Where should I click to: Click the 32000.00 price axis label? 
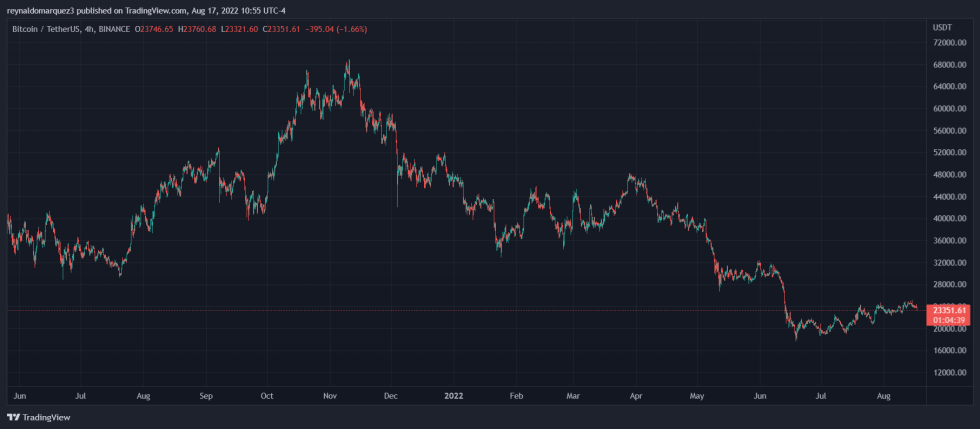(951, 263)
